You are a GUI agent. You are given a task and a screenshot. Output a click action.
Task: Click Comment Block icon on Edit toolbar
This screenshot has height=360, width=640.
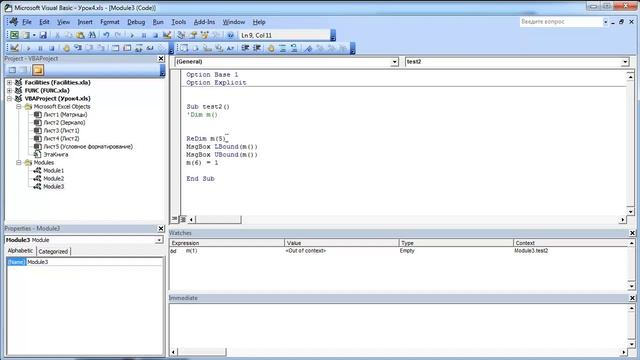282,48
